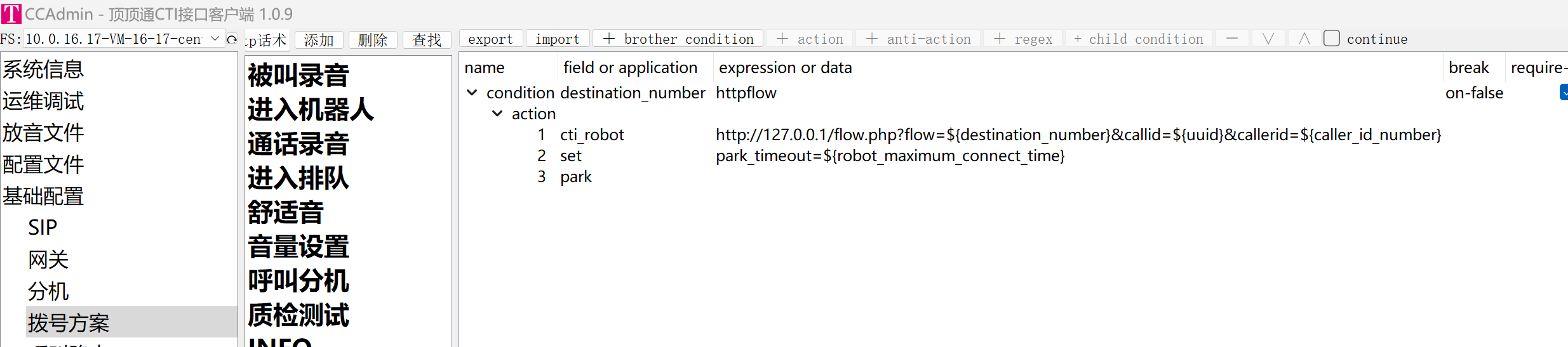Viewport: 1568px width, 347px height.
Task: Add a new action with plus action
Action: 810,39
